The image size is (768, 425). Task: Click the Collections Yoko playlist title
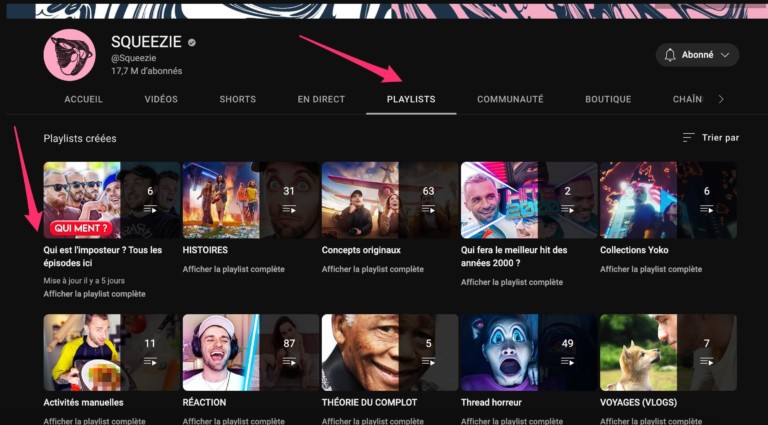point(634,250)
